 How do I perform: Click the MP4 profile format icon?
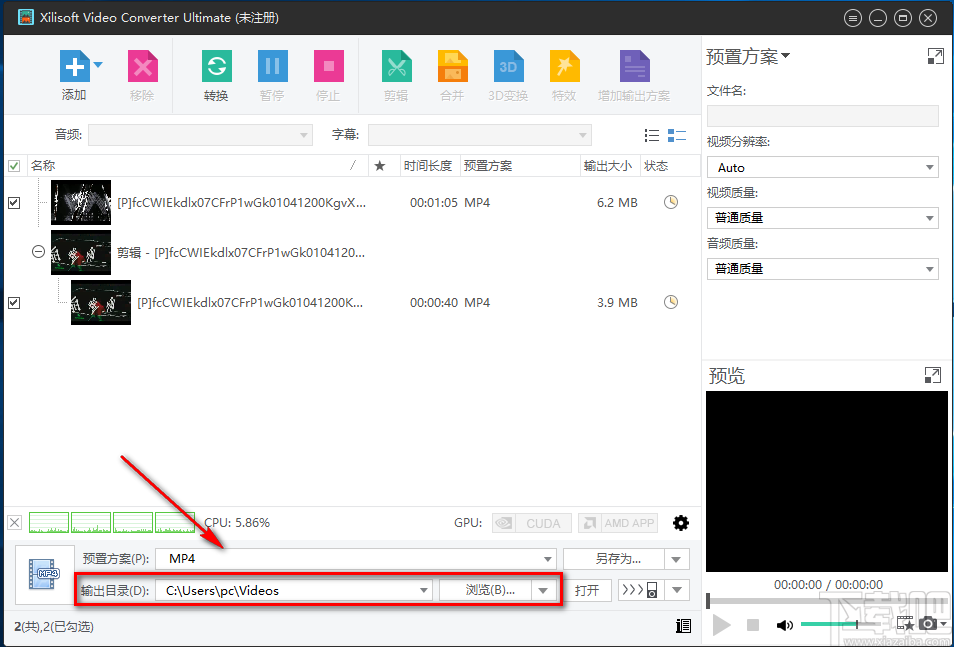tap(45, 575)
